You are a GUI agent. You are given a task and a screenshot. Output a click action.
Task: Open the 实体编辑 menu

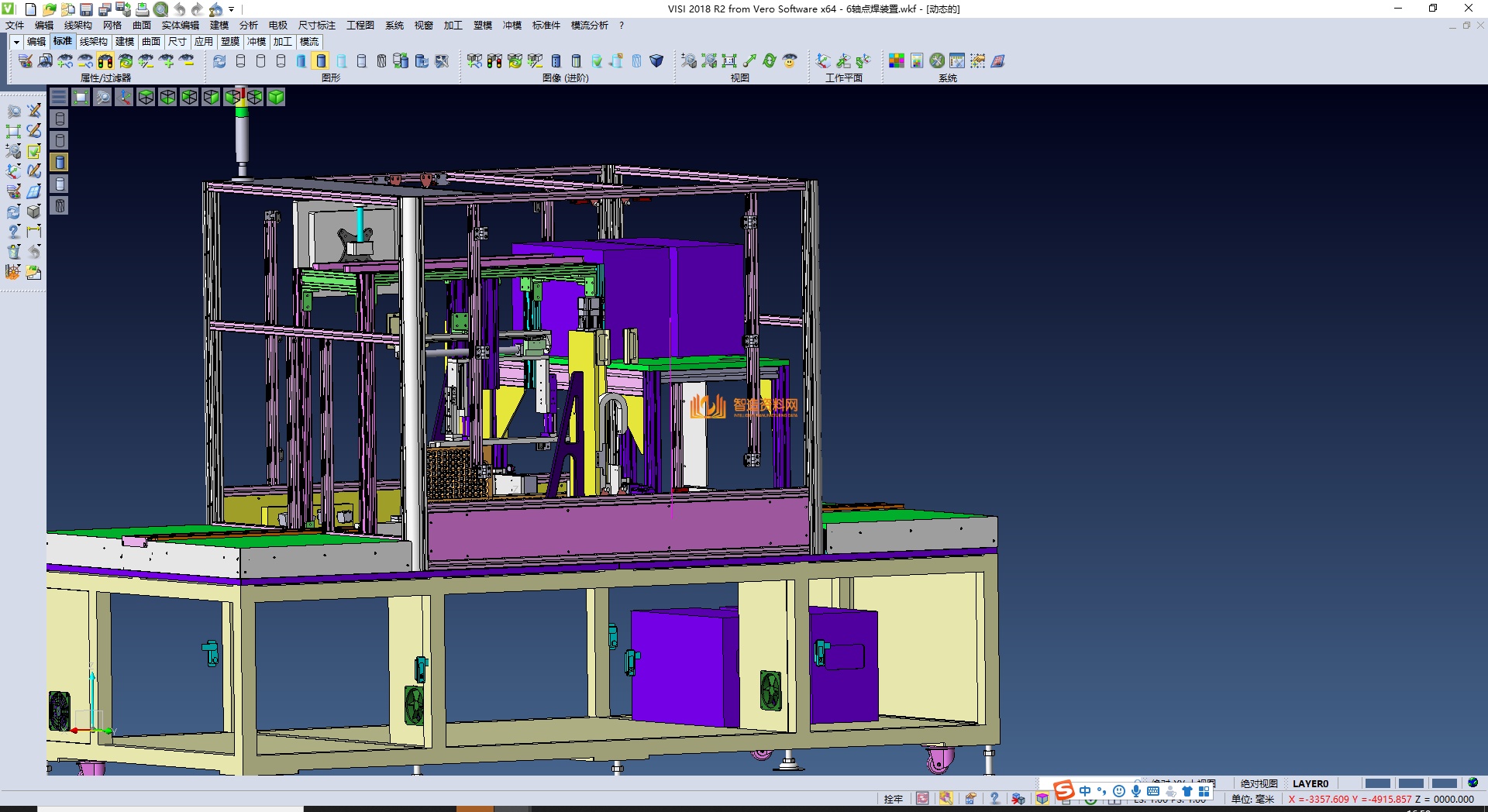[x=180, y=26]
